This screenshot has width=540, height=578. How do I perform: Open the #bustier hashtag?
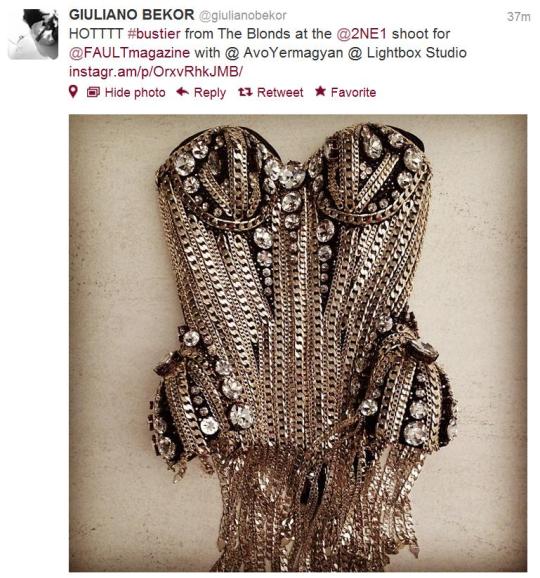(x=154, y=34)
